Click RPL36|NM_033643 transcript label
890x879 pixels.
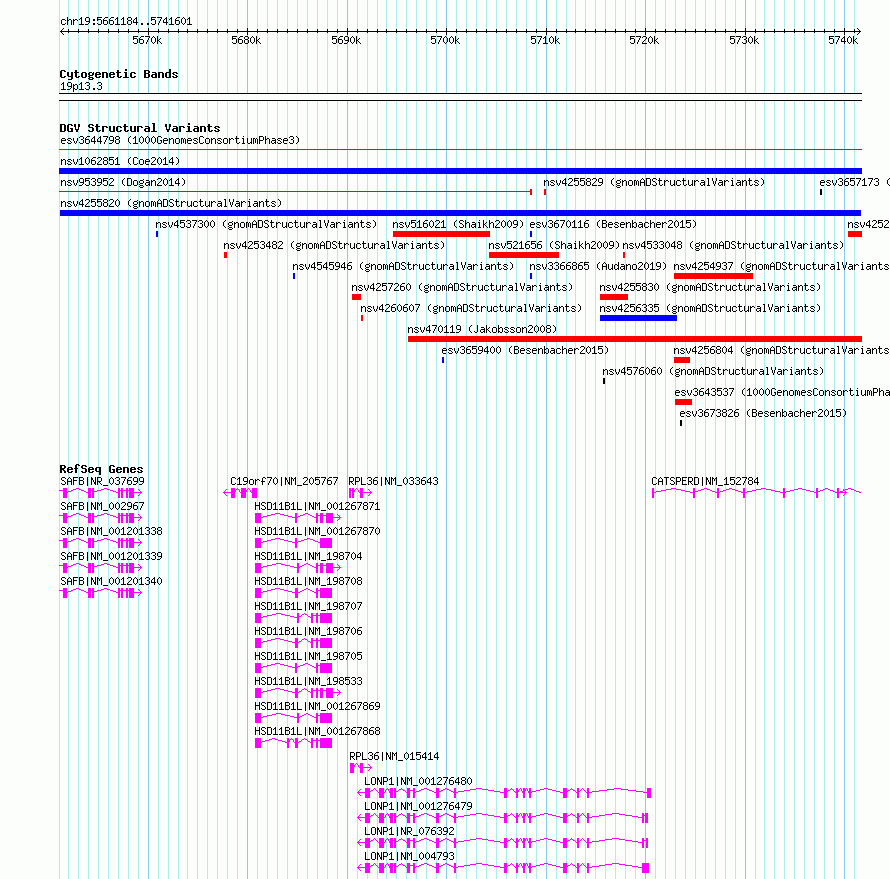(393, 481)
